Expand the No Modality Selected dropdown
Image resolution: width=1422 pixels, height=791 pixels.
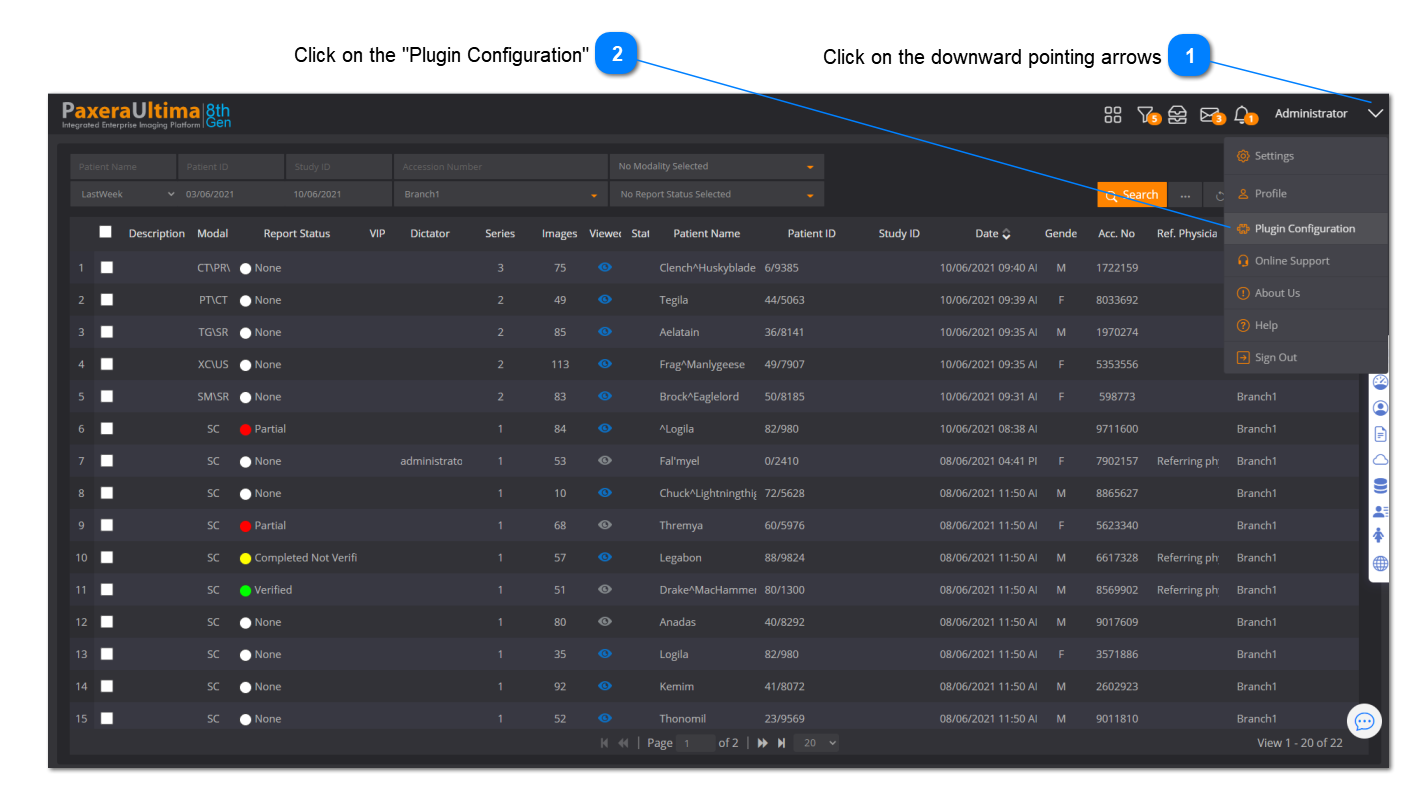click(x=716, y=167)
